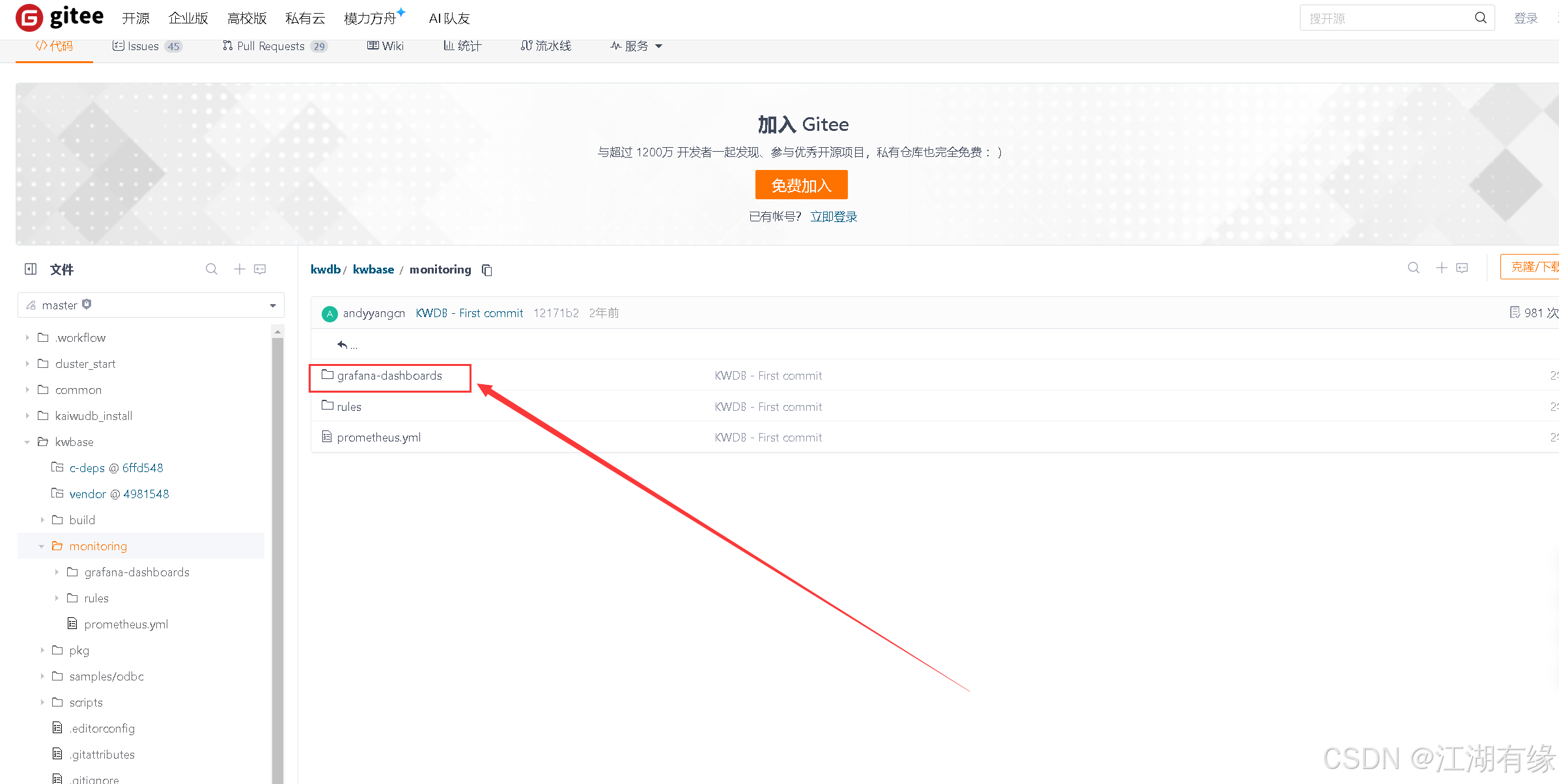Click the Web IDE icon right of the breadcrumb
Screen dimensions: 1559x784
(1463, 268)
